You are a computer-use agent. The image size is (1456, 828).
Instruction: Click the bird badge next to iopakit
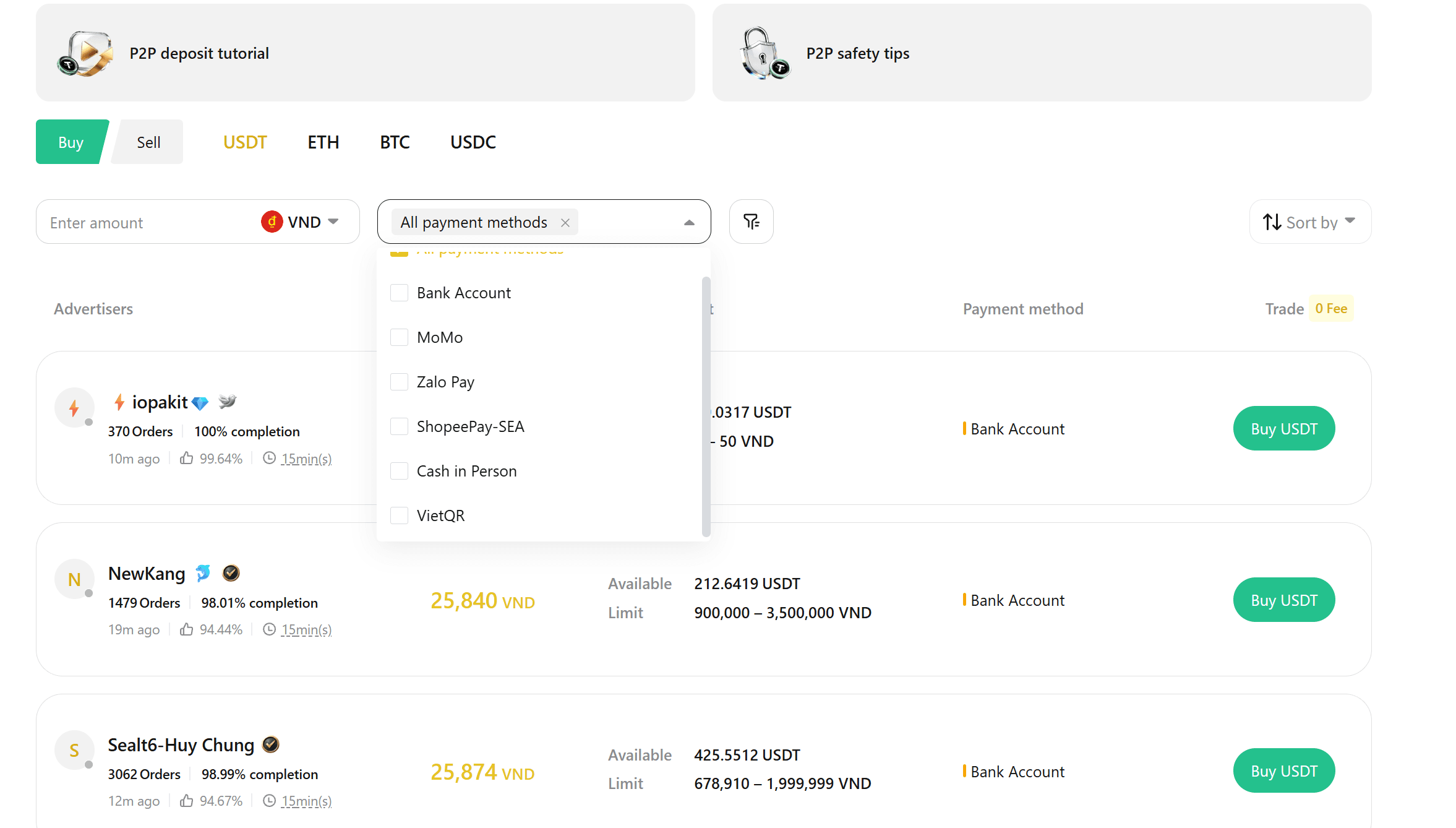coord(228,402)
